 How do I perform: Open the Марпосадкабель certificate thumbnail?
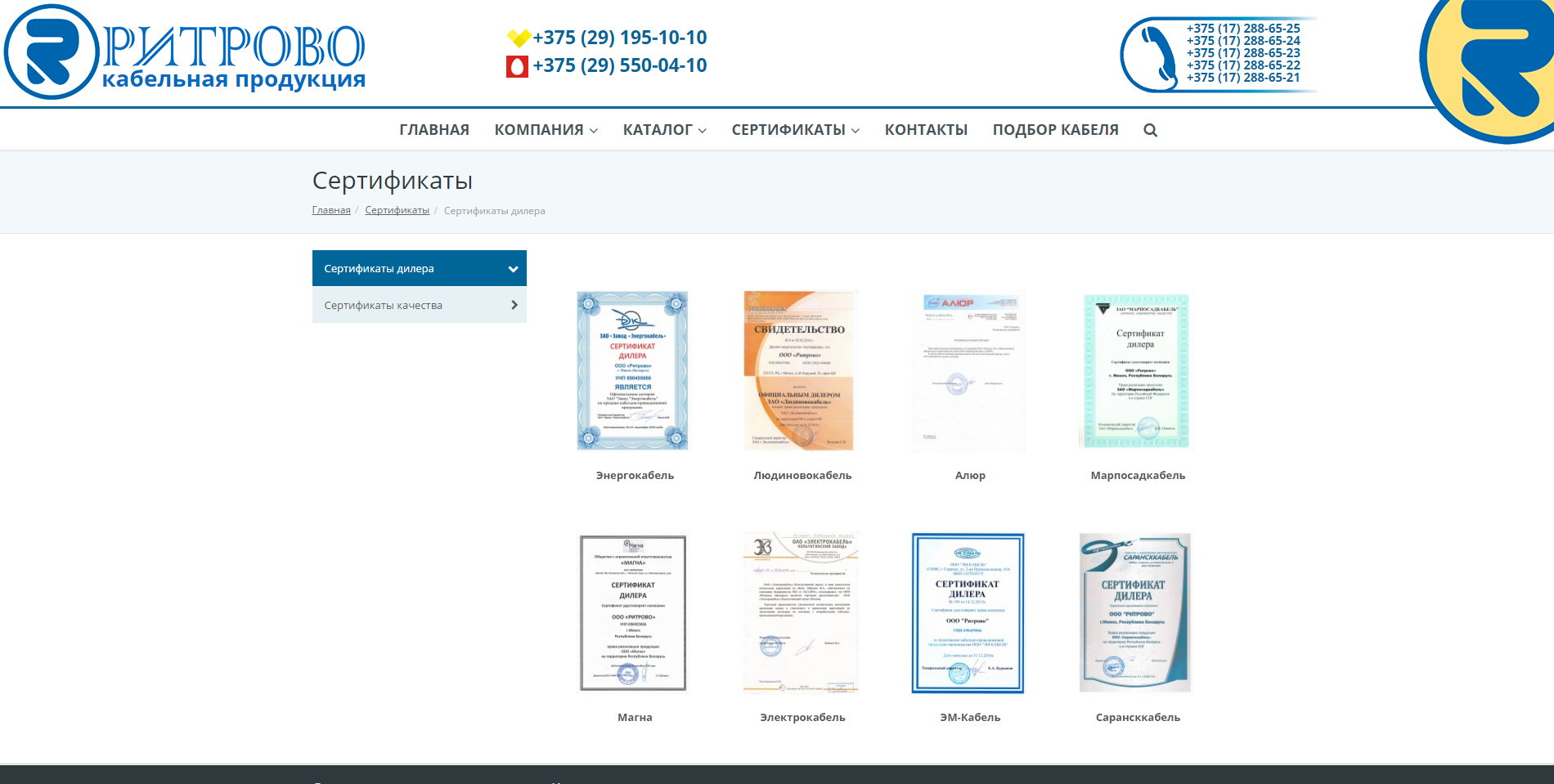[1136, 370]
